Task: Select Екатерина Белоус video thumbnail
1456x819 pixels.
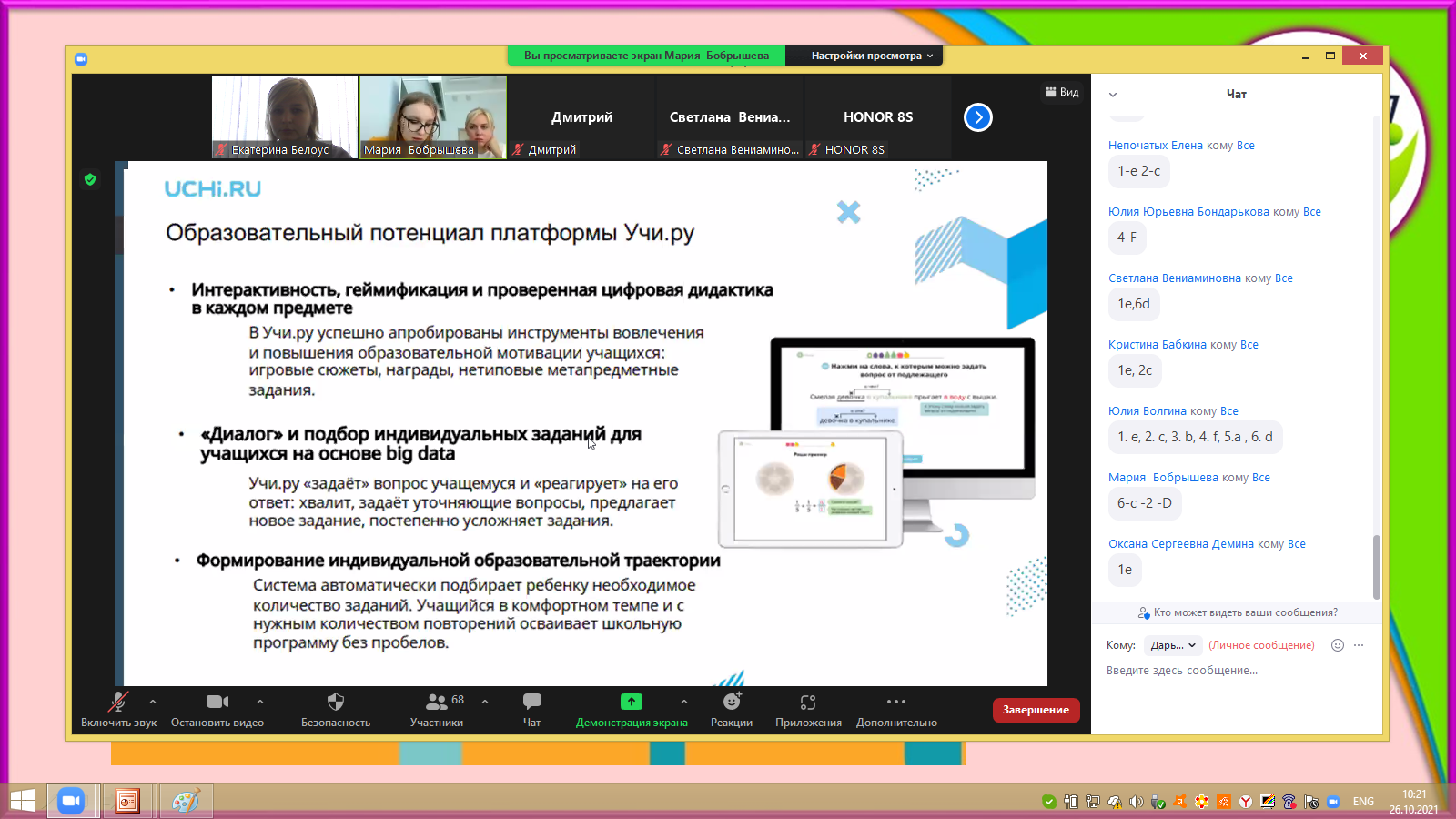Action: coord(285,117)
